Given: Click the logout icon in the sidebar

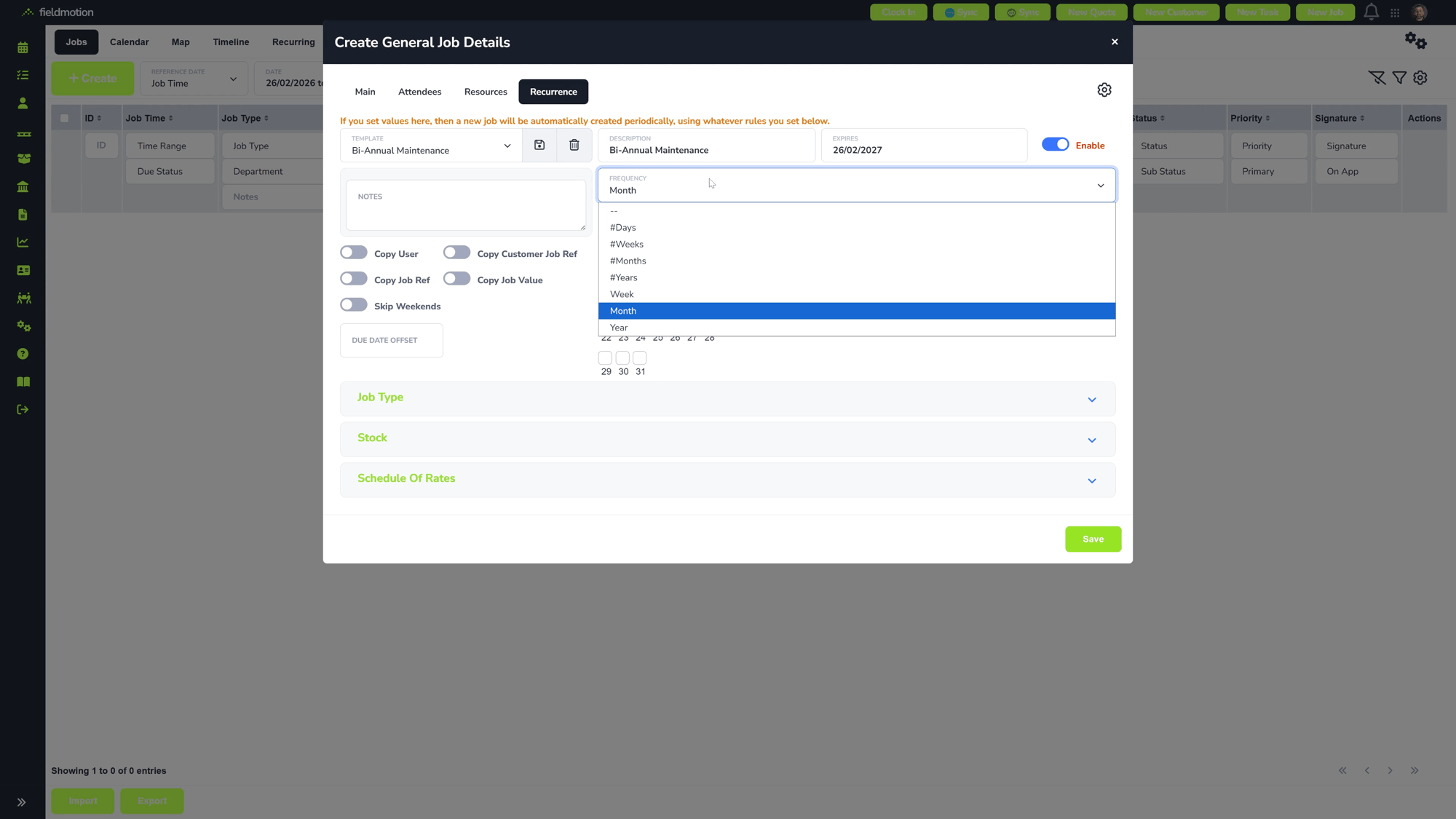Looking at the screenshot, I should tap(23, 410).
